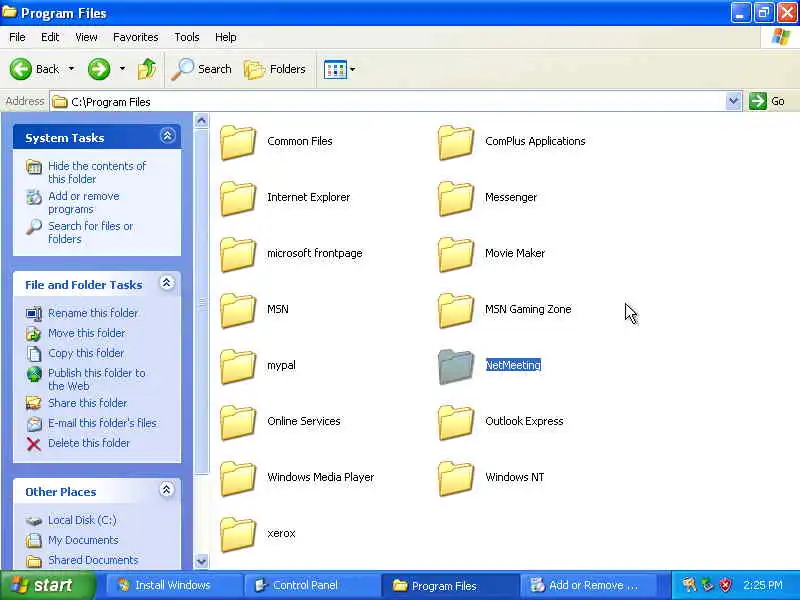Select the Internet Explorer folder icon
The image size is (800, 600).
coord(238,198)
